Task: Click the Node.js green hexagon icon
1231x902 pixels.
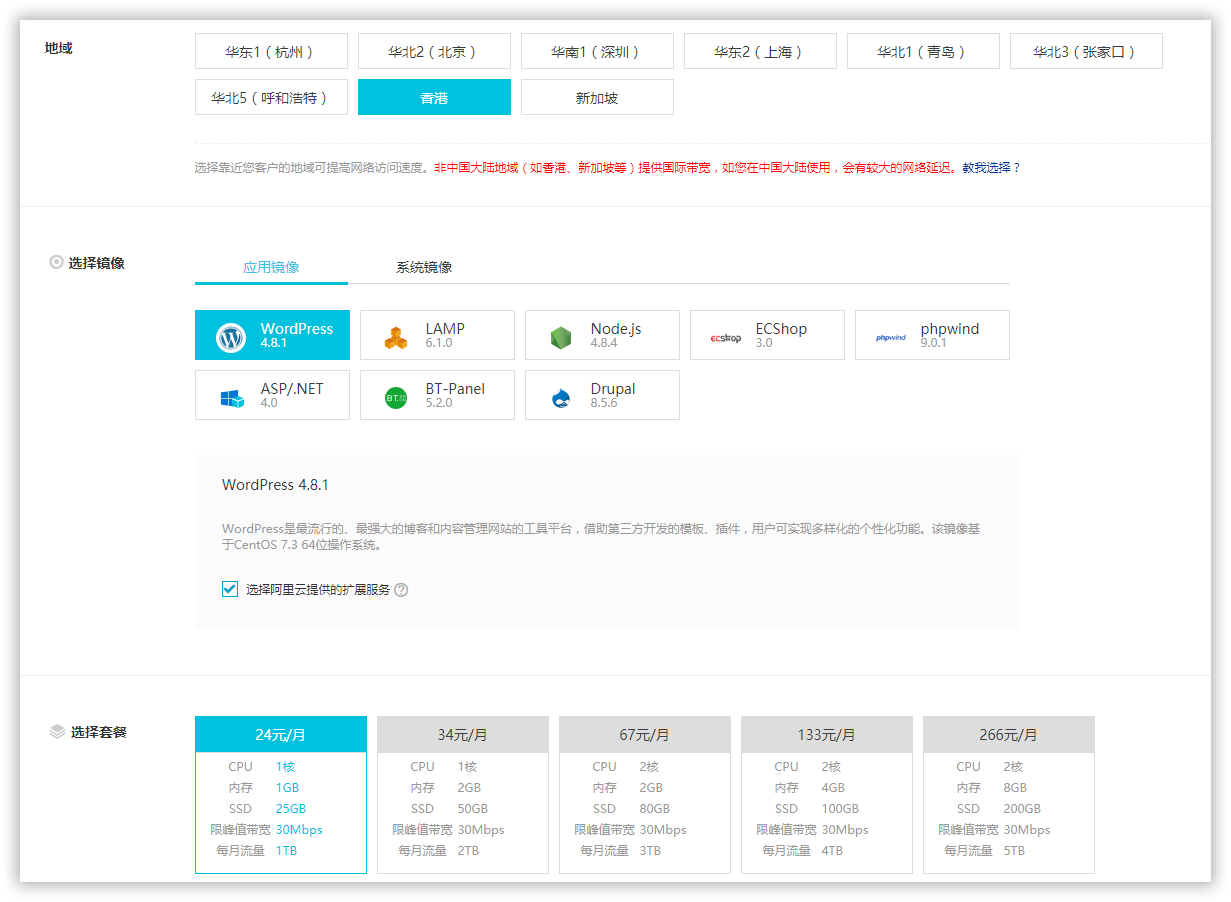Action: tap(561, 338)
